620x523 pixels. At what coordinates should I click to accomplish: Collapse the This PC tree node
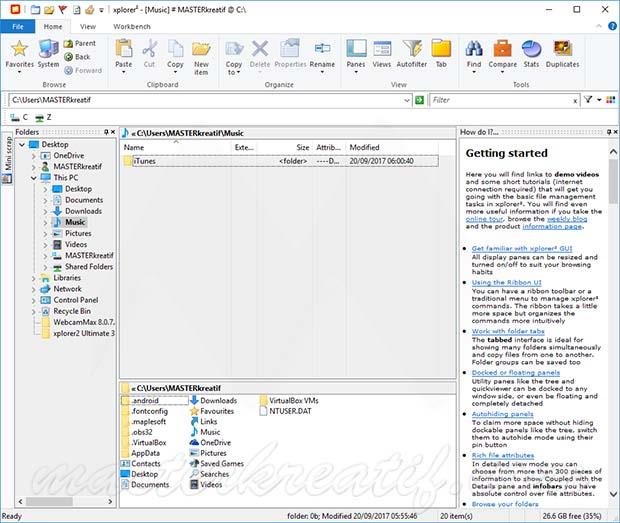[x=34, y=178]
